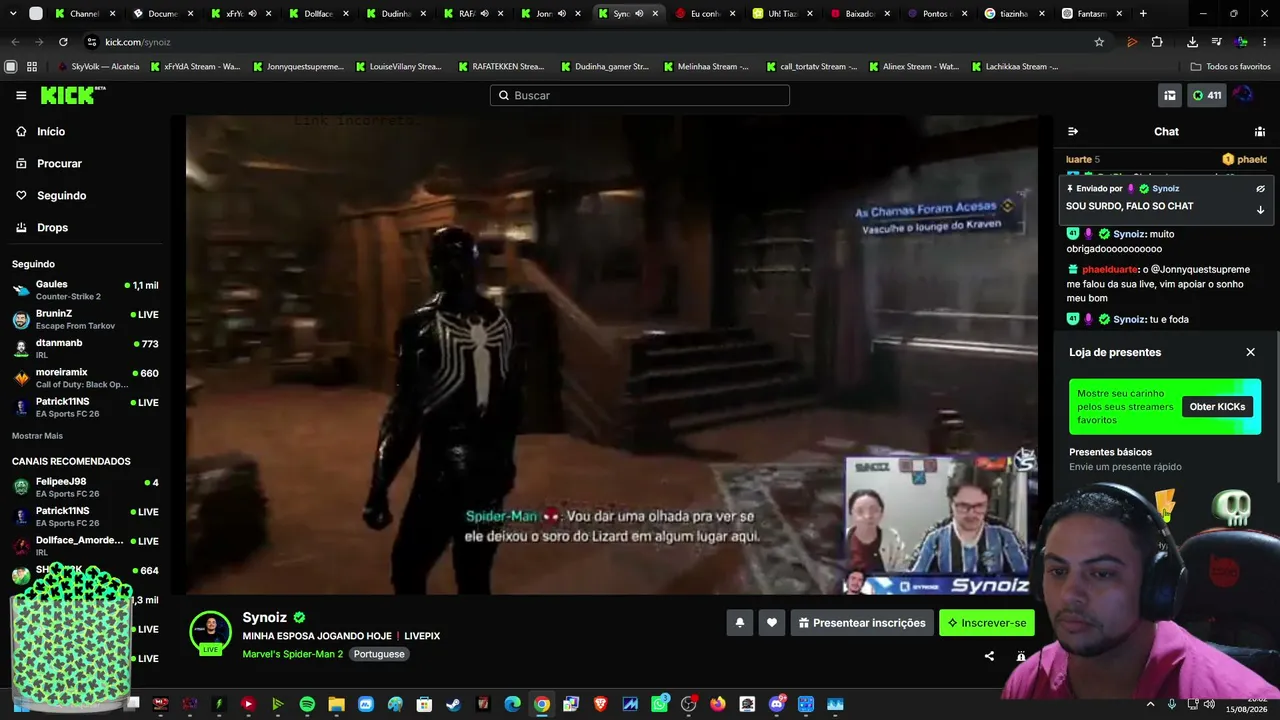The height and width of the screenshot is (720, 1280).
Task: Click the address bar URL
Action: coord(138,42)
